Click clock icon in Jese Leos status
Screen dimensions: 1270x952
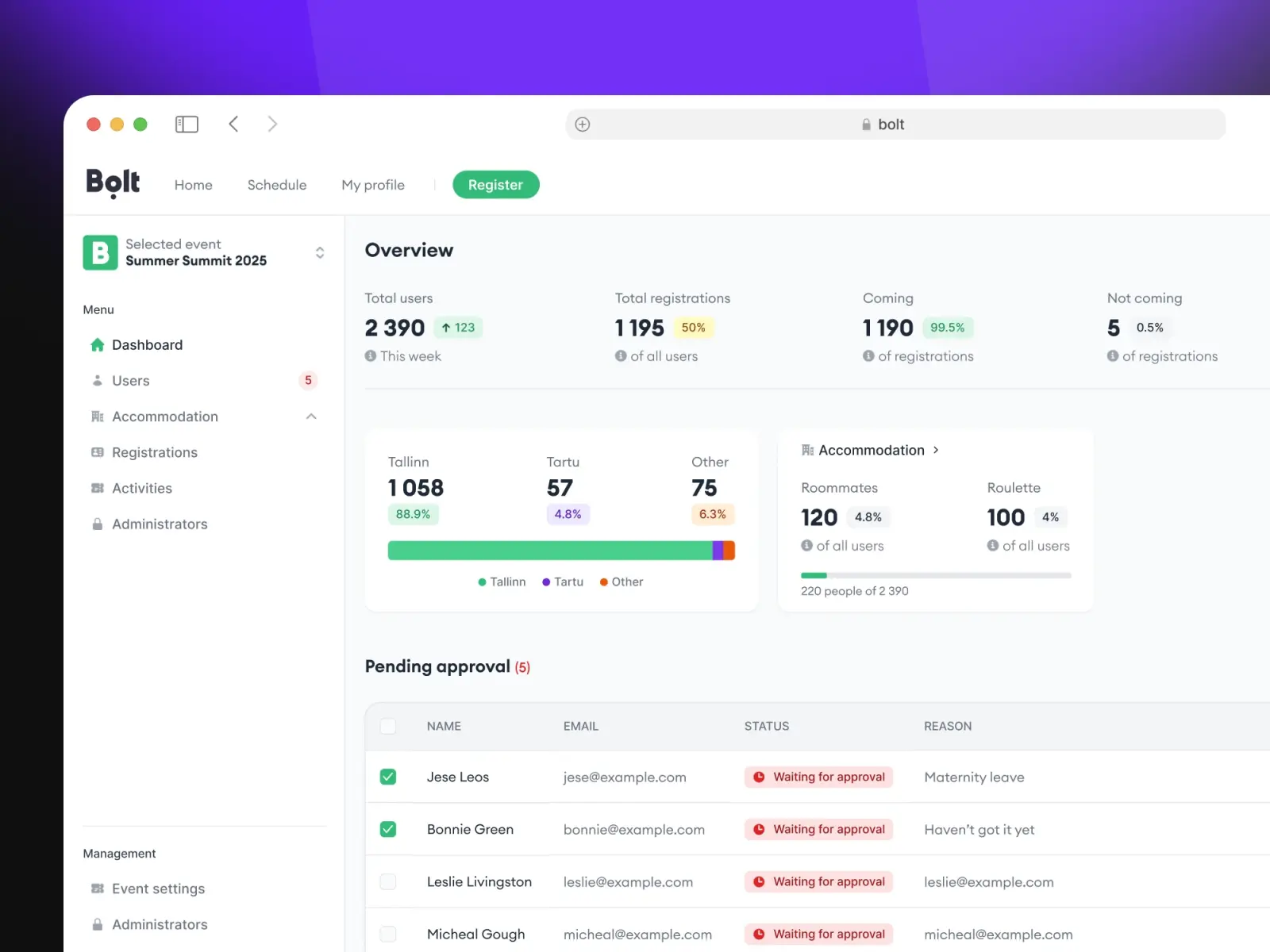point(759,777)
